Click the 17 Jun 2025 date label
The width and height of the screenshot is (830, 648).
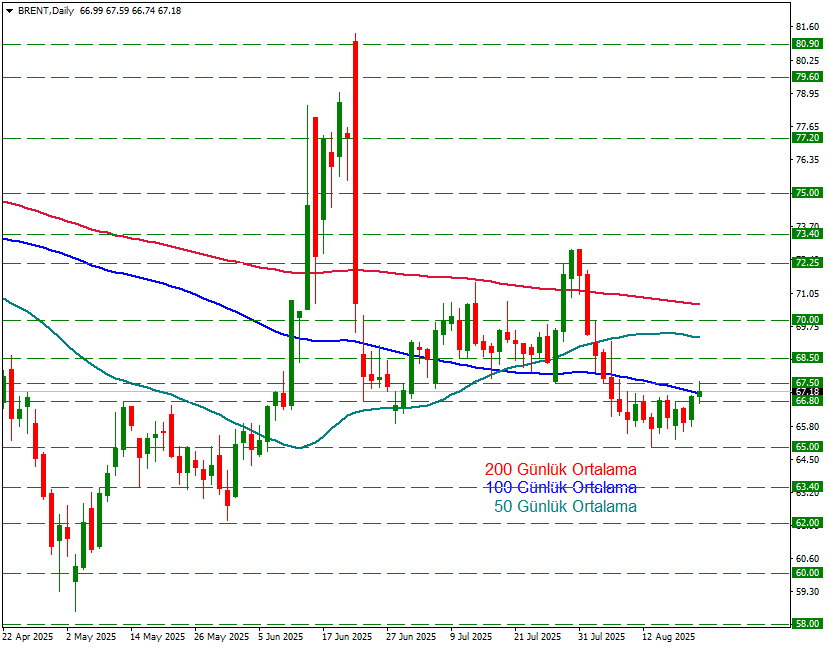point(348,637)
